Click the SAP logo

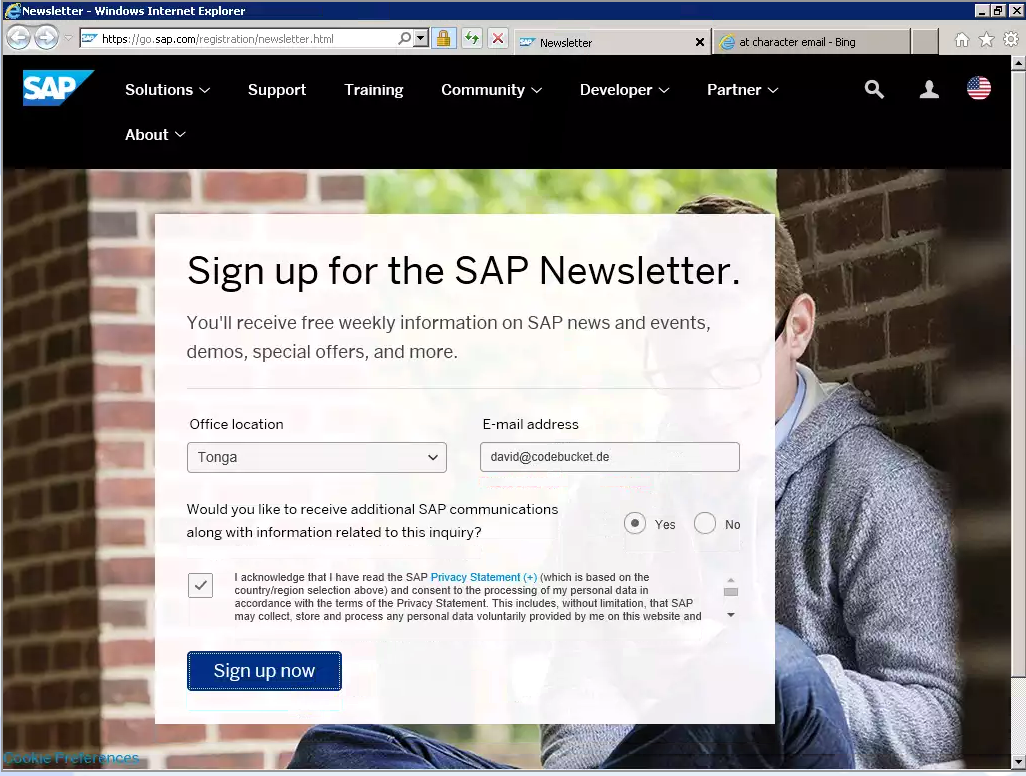tap(58, 88)
